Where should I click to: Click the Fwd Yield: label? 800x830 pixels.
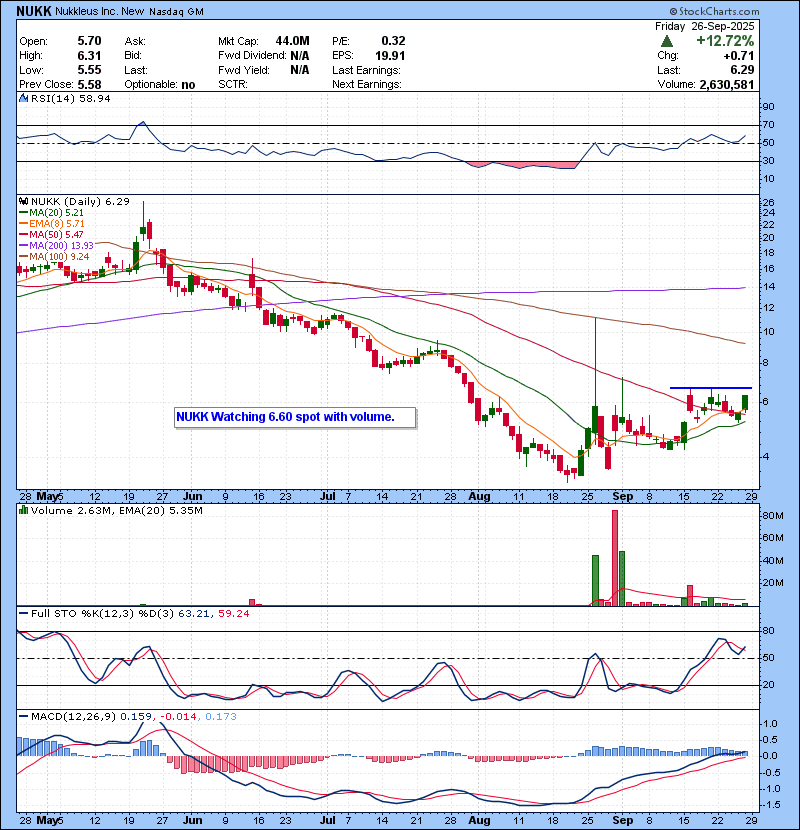click(x=244, y=70)
